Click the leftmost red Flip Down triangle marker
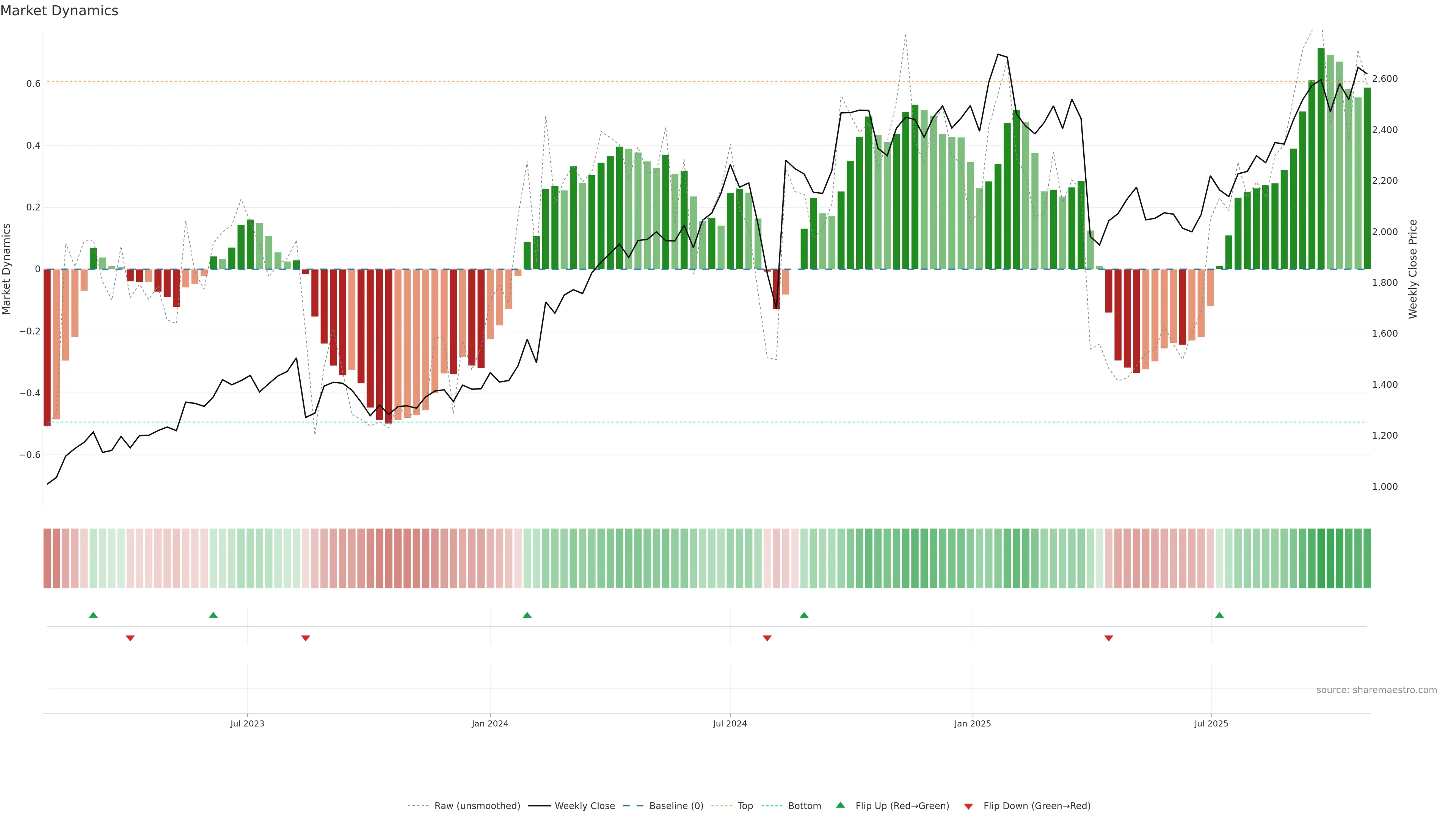The image size is (1456, 819). [130, 638]
